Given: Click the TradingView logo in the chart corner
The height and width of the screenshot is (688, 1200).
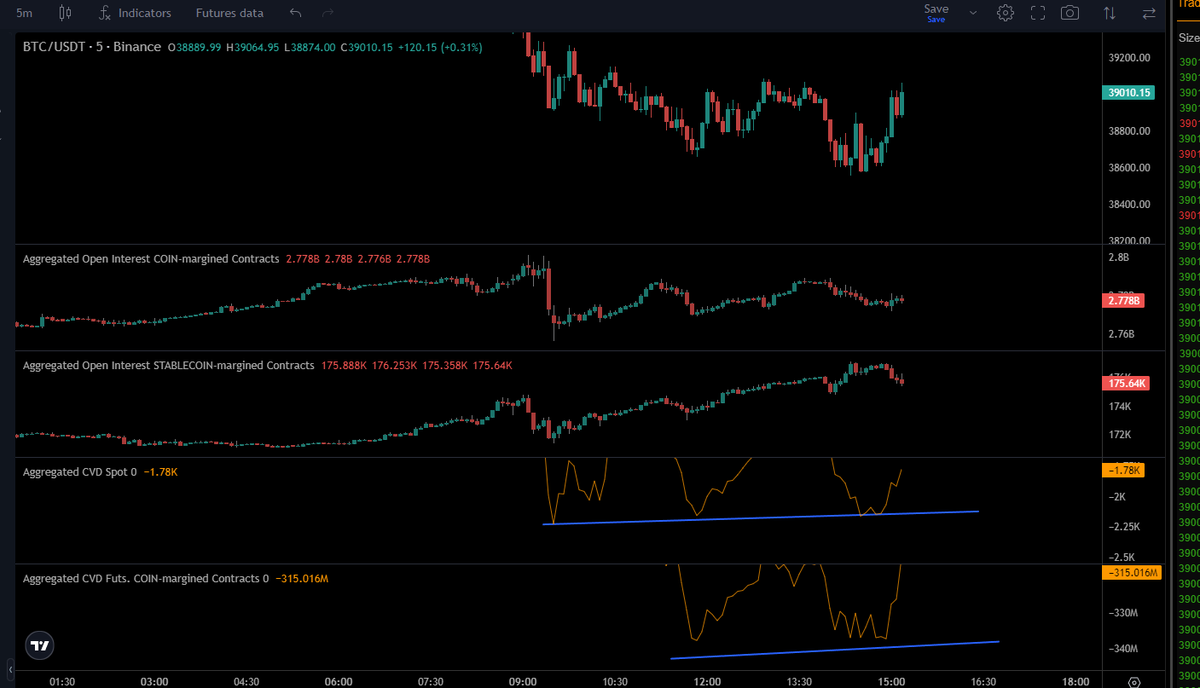Looking at the screenshot, I should click(40, 645).
